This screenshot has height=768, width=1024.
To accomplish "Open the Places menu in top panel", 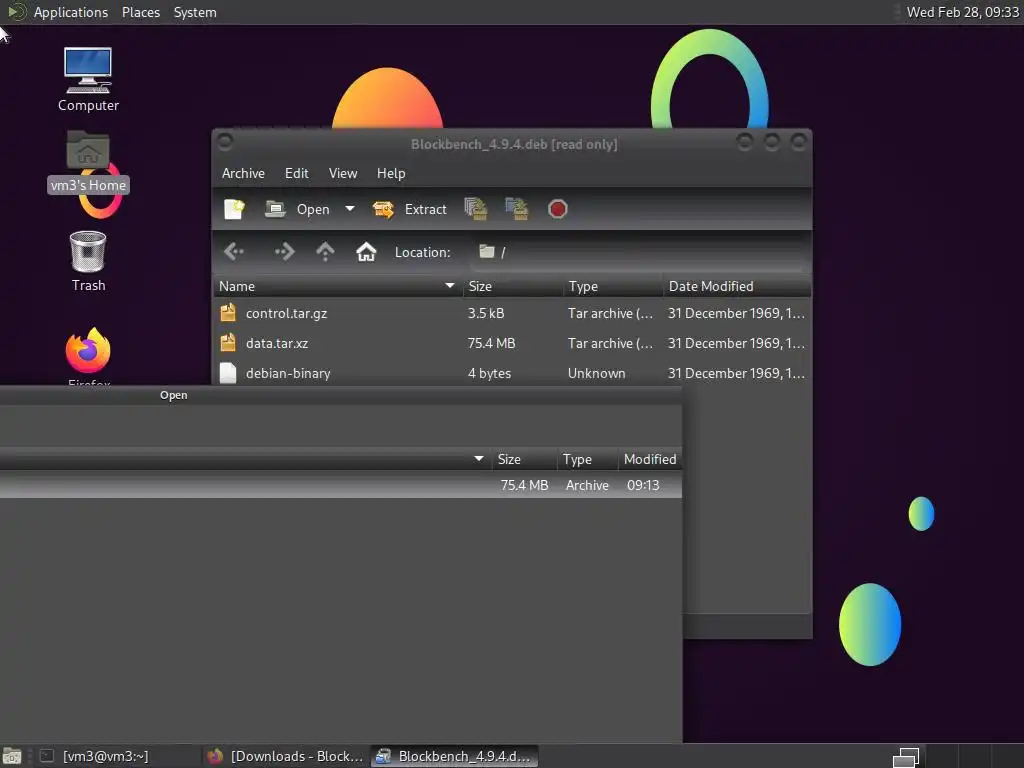I will pos(141,12).
